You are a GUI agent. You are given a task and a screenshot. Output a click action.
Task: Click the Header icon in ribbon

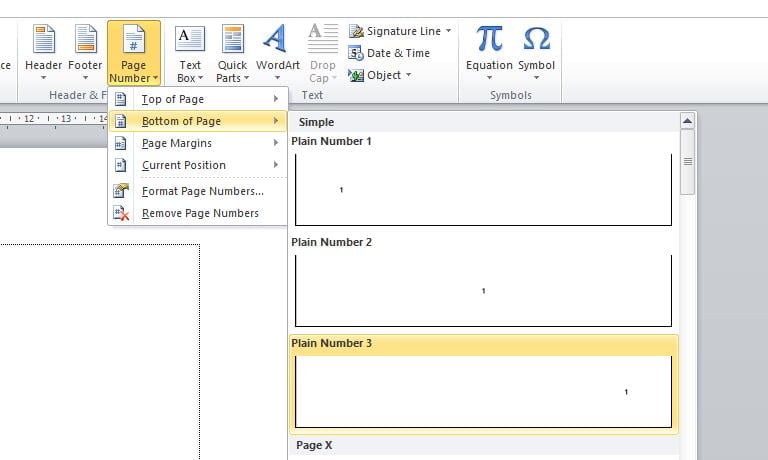tap(43, 40)
